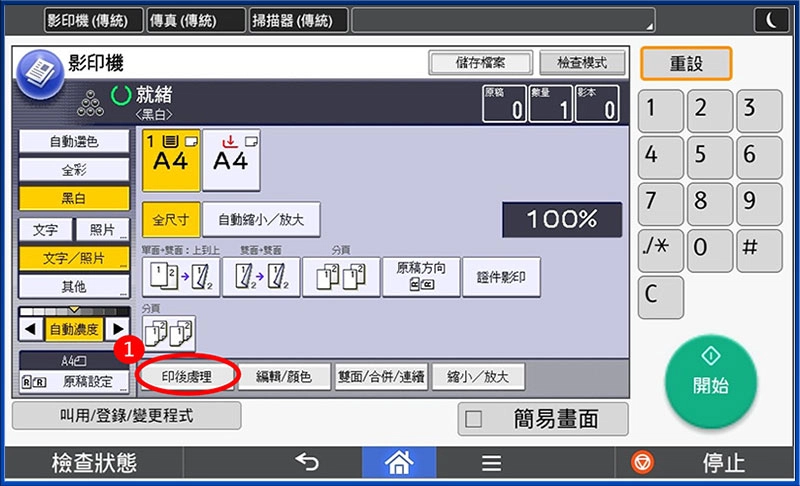Check the 簡易畫面 checkbox
The width and height of the screenshot is (800, 486).
pos(473,419)
